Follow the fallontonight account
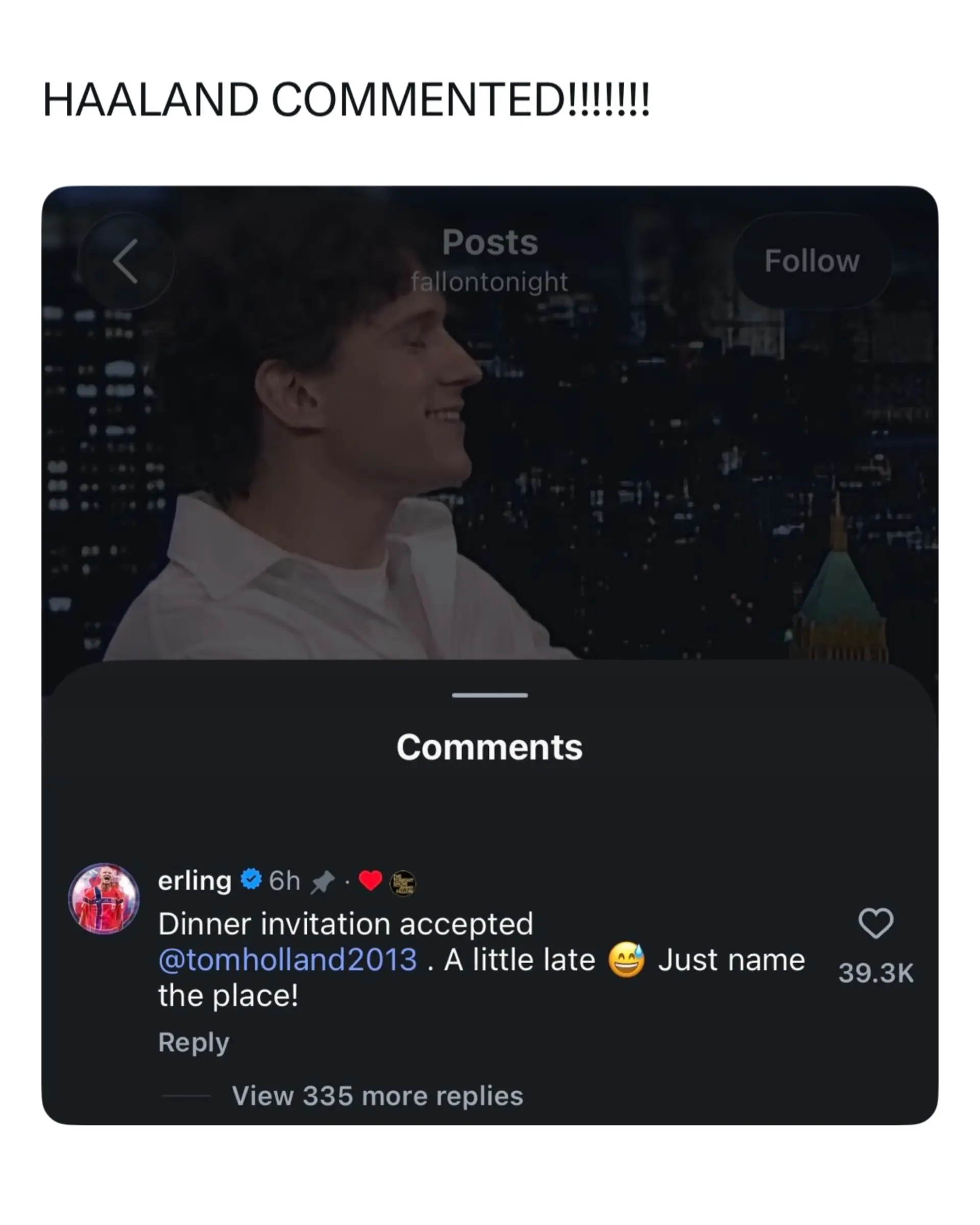Screen dimensions: 980x1225 (812, 261)
